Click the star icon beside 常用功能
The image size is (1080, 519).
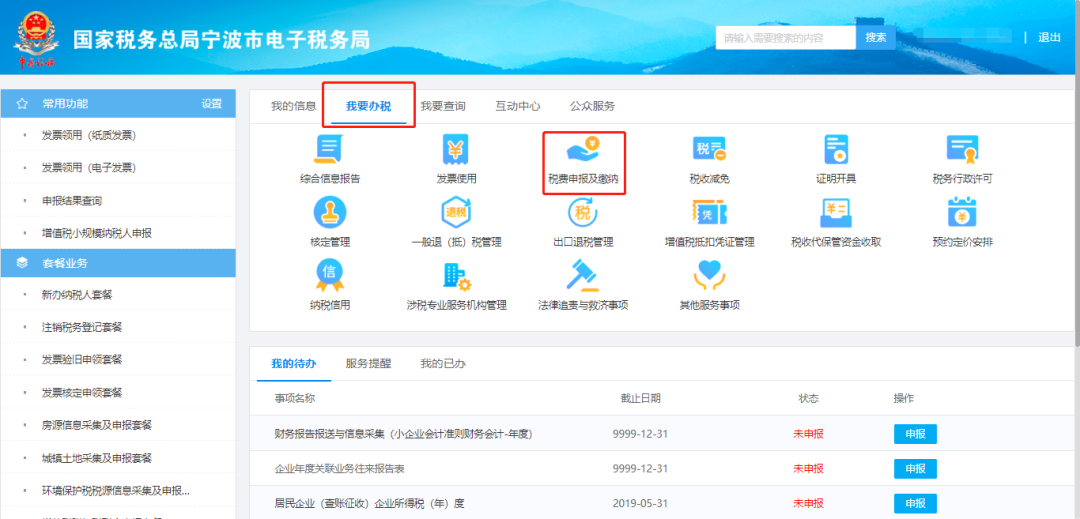click(x=22, y=104)
